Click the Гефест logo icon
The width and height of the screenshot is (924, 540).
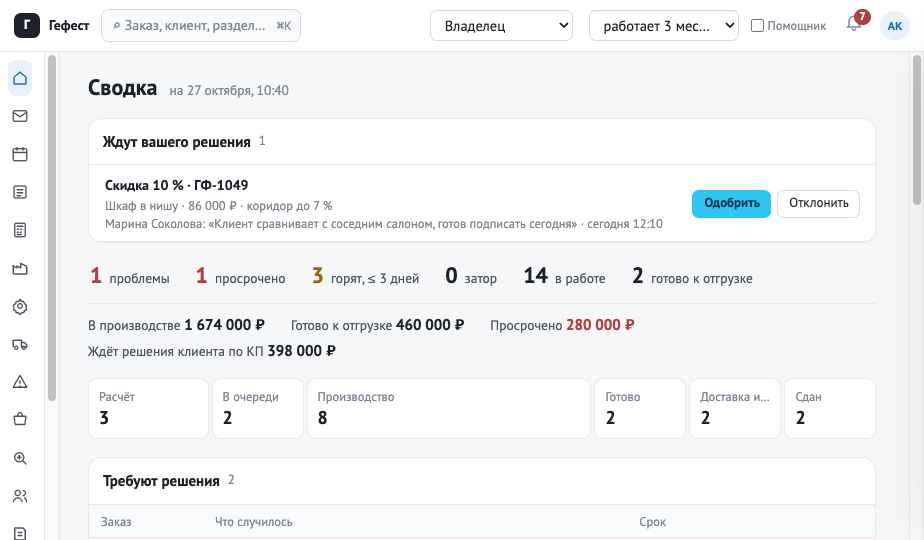pyautogui.click(x=27, y=25)
